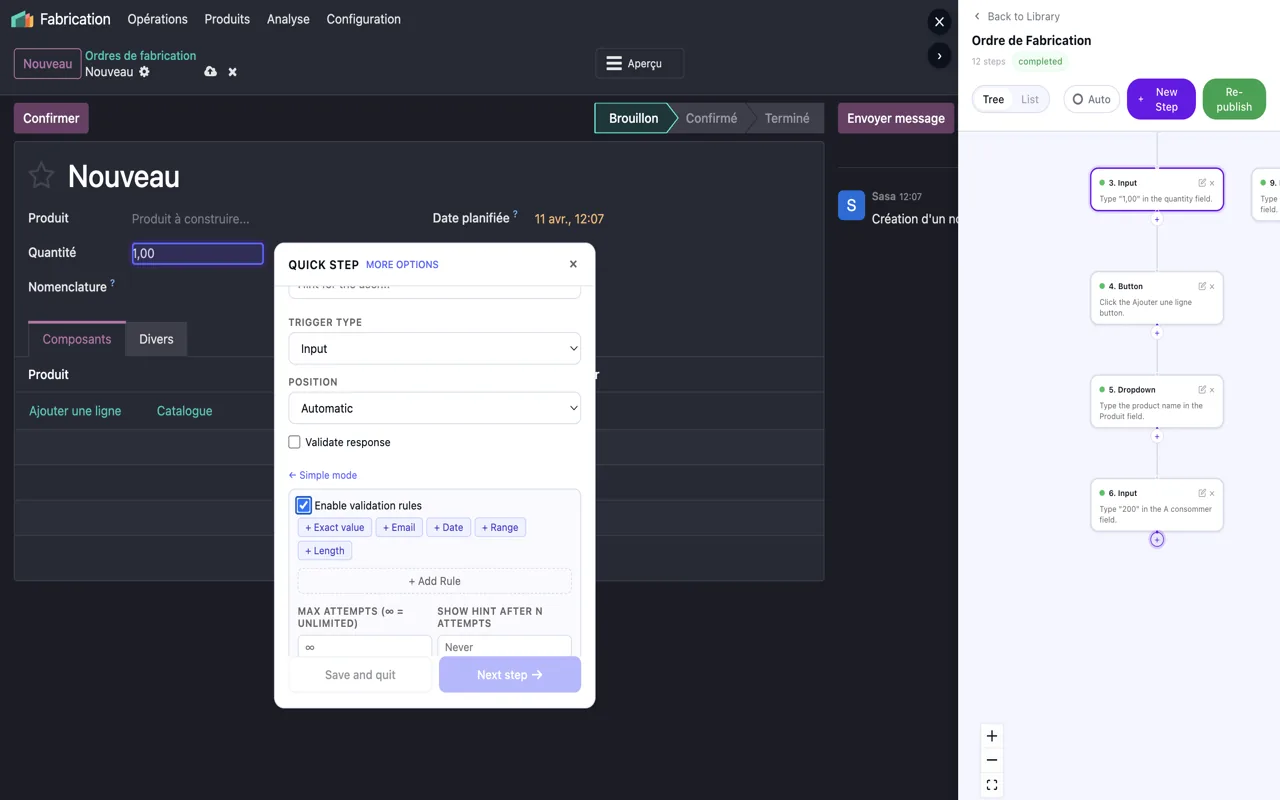The width and height of the screenshot is (1280, 800).
Task: Edit step 6 Input using its pencil icon
Action: click(1202, 493)
